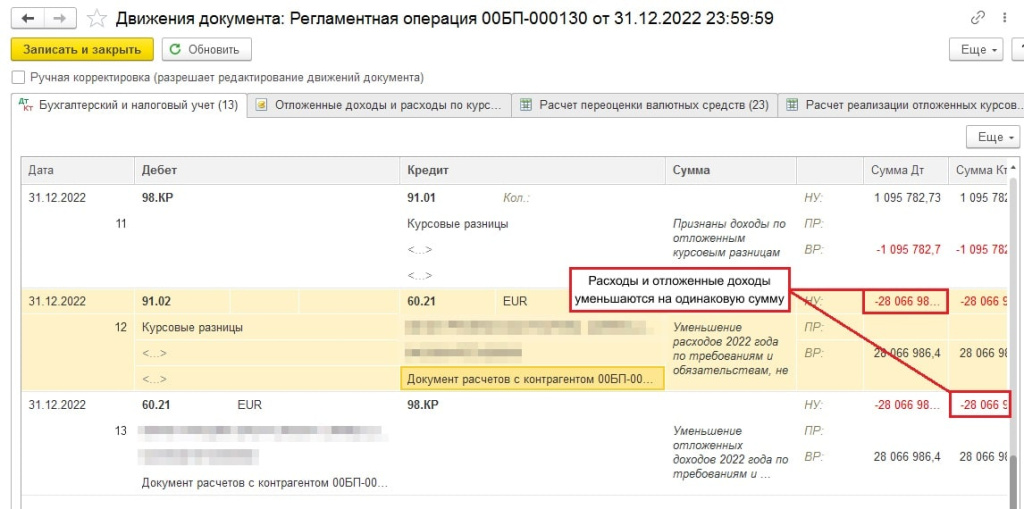Enable the Ручная корректировка checkbox
Screen dimensions: 1024x509
coord(18,78)
